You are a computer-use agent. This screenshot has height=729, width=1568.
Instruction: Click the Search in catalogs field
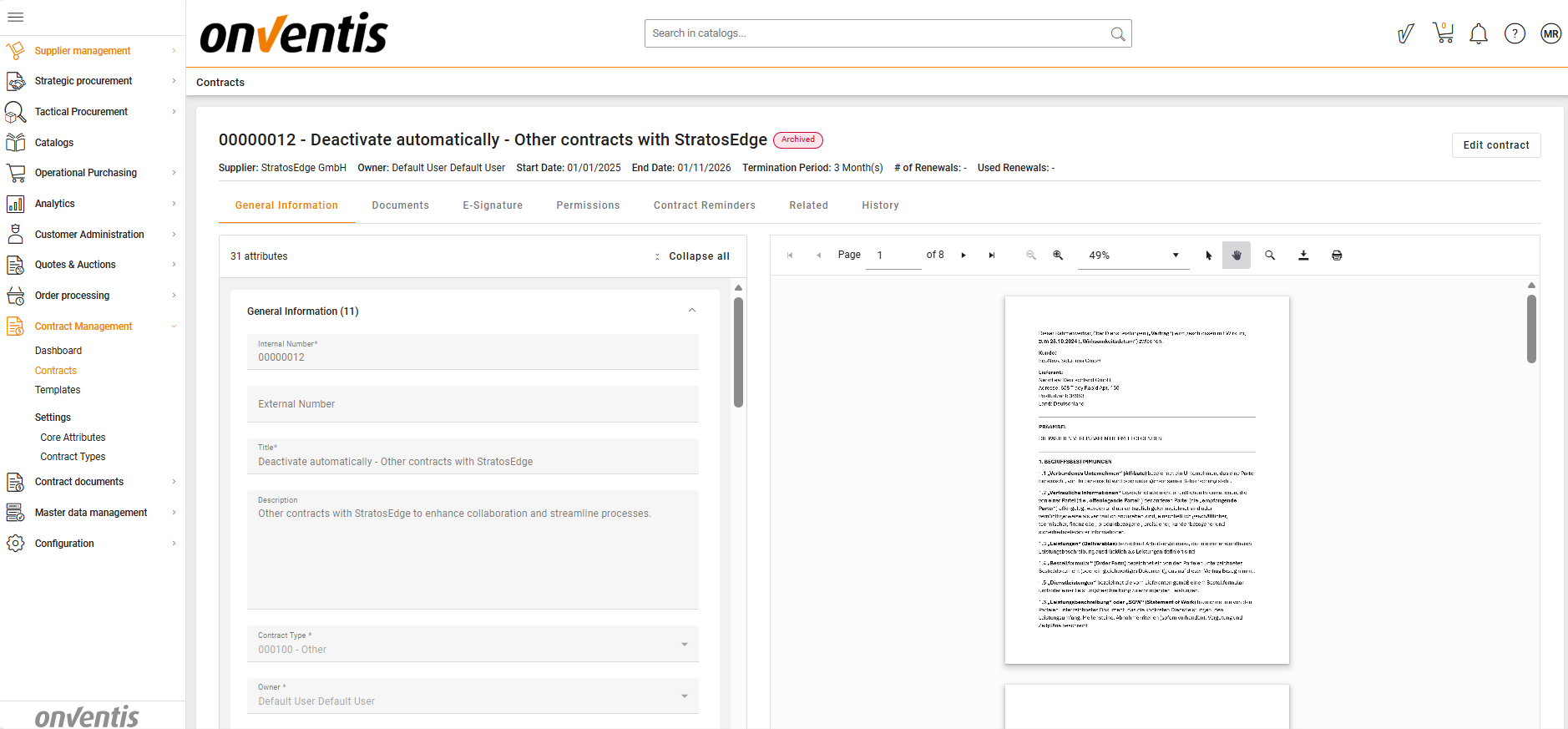(x=877, y=33)
